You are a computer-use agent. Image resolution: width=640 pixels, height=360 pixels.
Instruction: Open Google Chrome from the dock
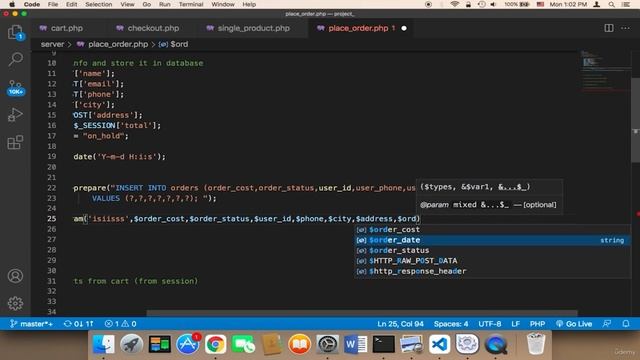216,344
